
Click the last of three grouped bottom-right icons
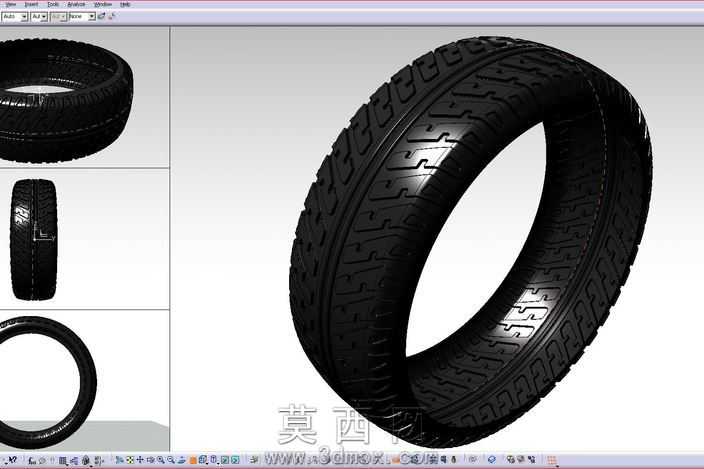(532, 460)
